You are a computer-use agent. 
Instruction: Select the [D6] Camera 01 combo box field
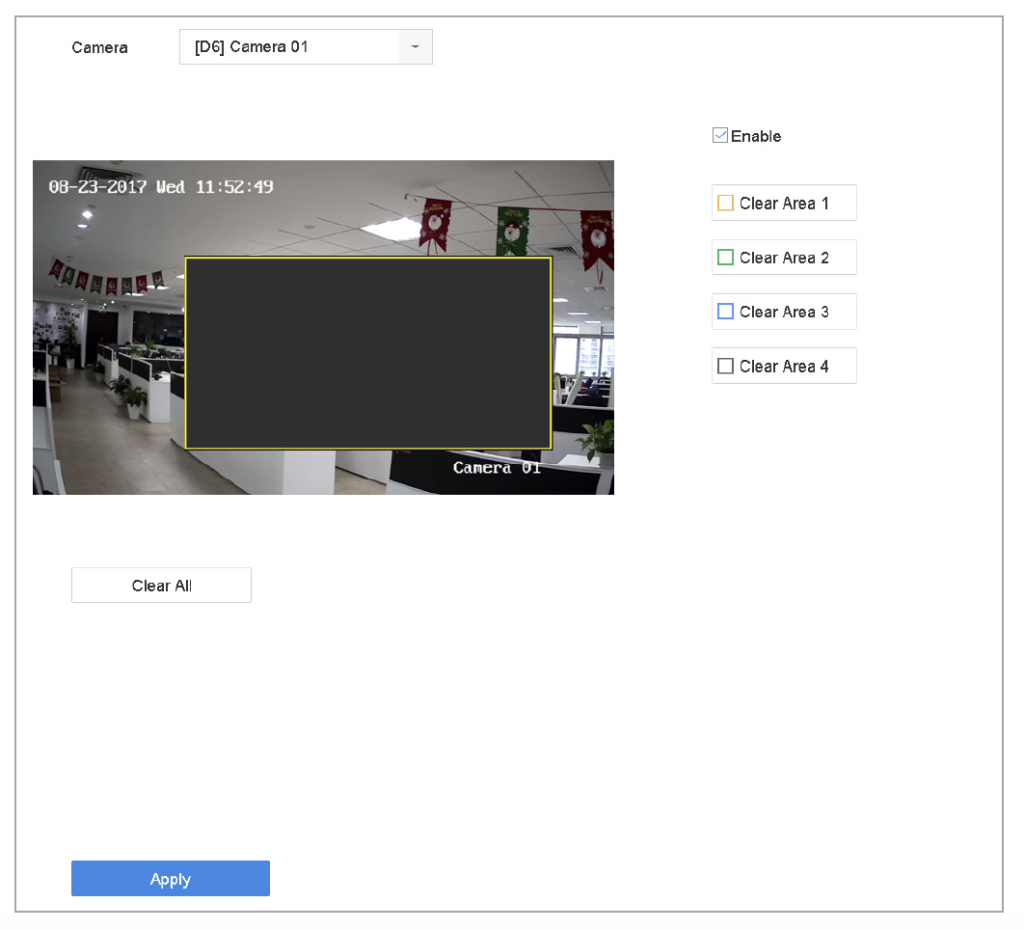(290, 46)
